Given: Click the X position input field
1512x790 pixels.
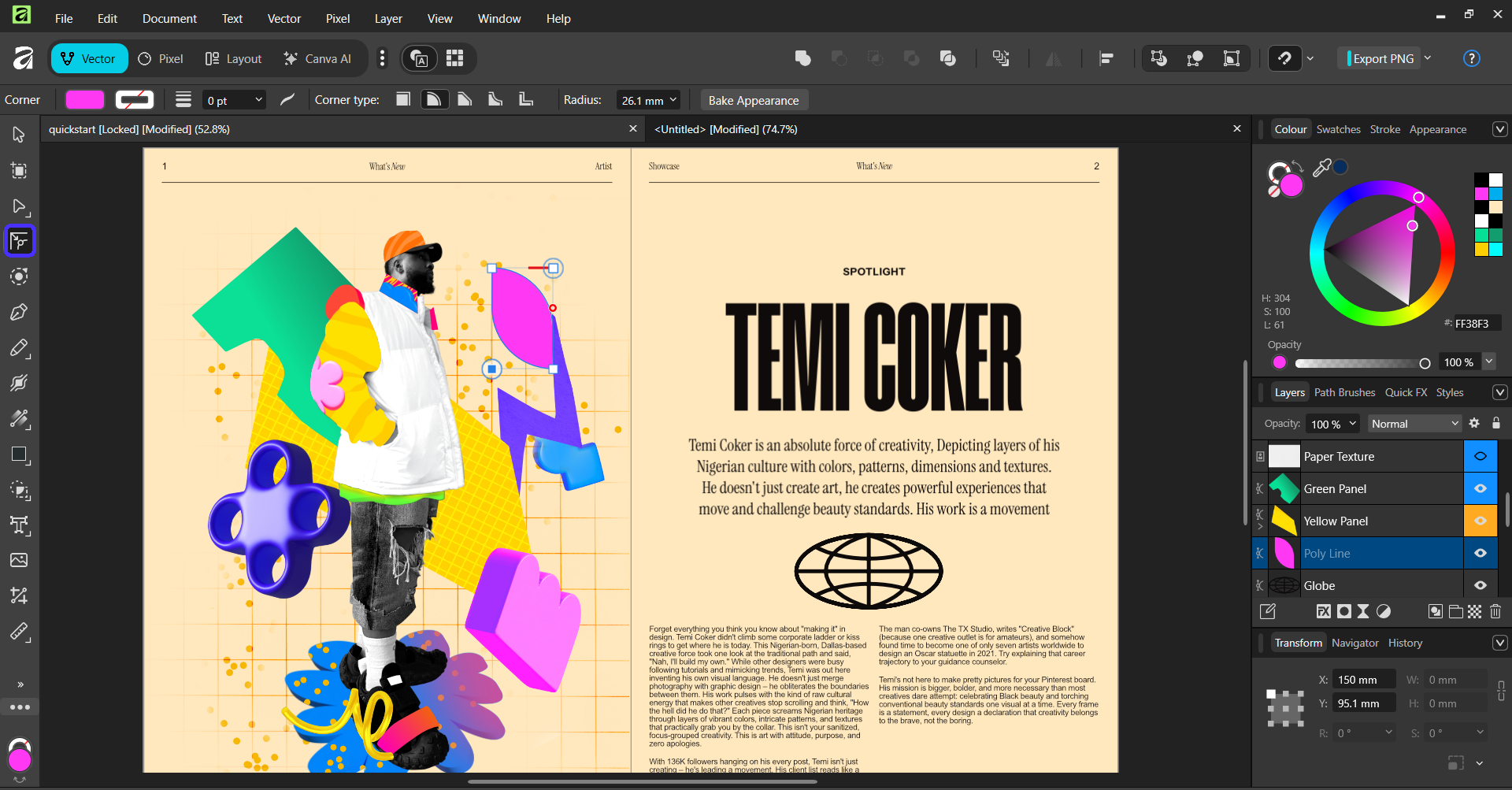Looking at the screenshot, I should pyautogui.click(x=1363, y=680).
